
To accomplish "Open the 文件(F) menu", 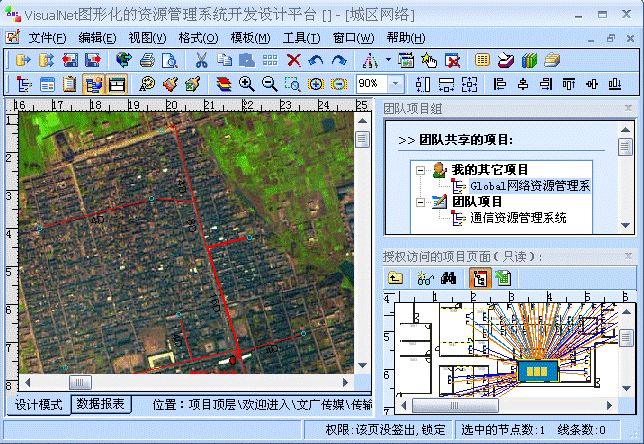I will [47, 38].
